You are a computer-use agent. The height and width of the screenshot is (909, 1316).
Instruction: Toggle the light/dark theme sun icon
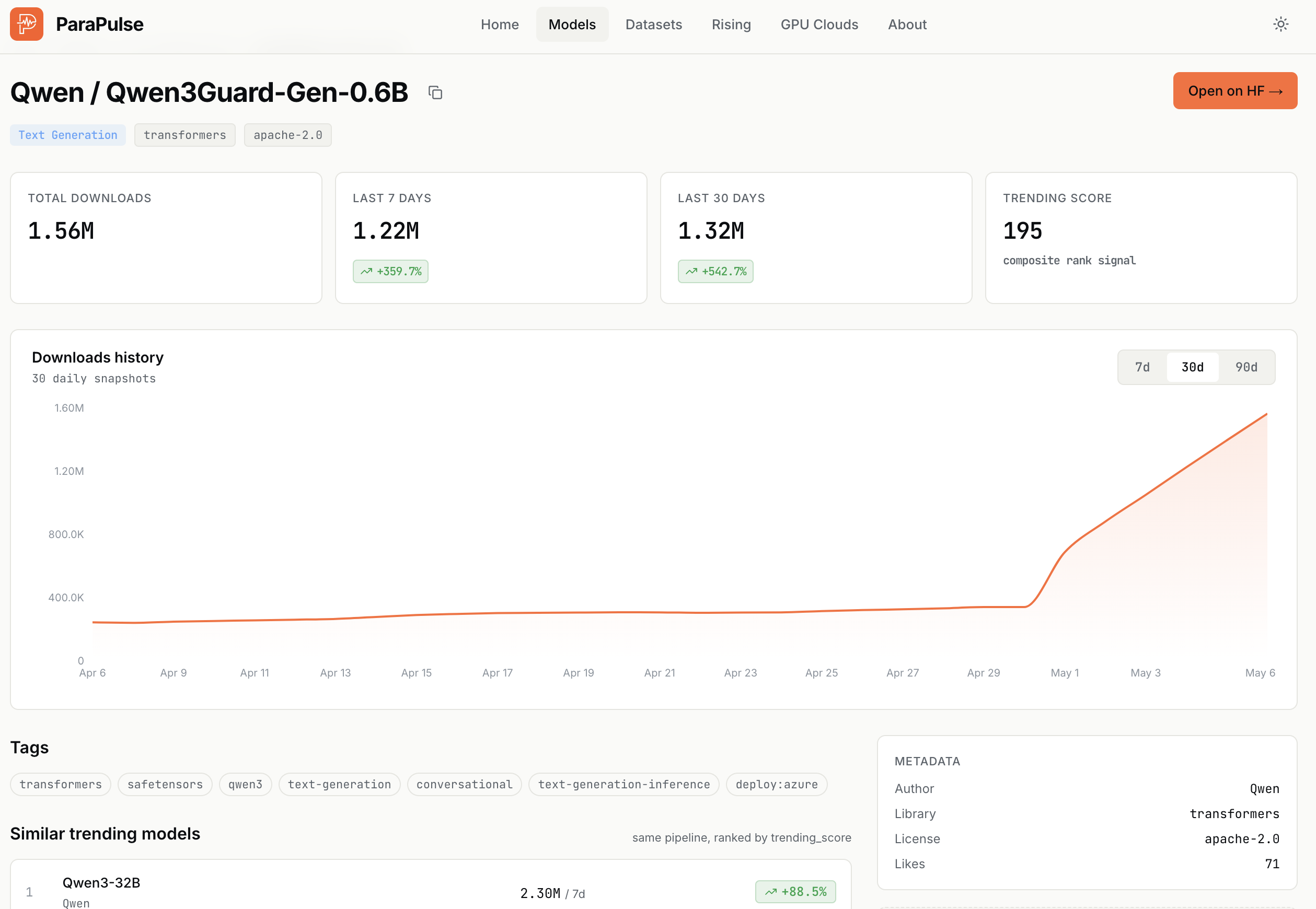pos(1280,24)
